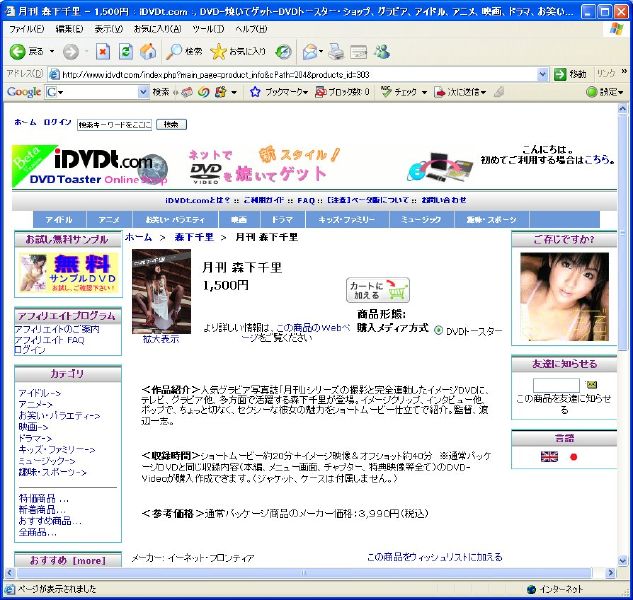Click the friend email input field
The height and width of the screenshot is (600, 633).
[x=556, y=384]
